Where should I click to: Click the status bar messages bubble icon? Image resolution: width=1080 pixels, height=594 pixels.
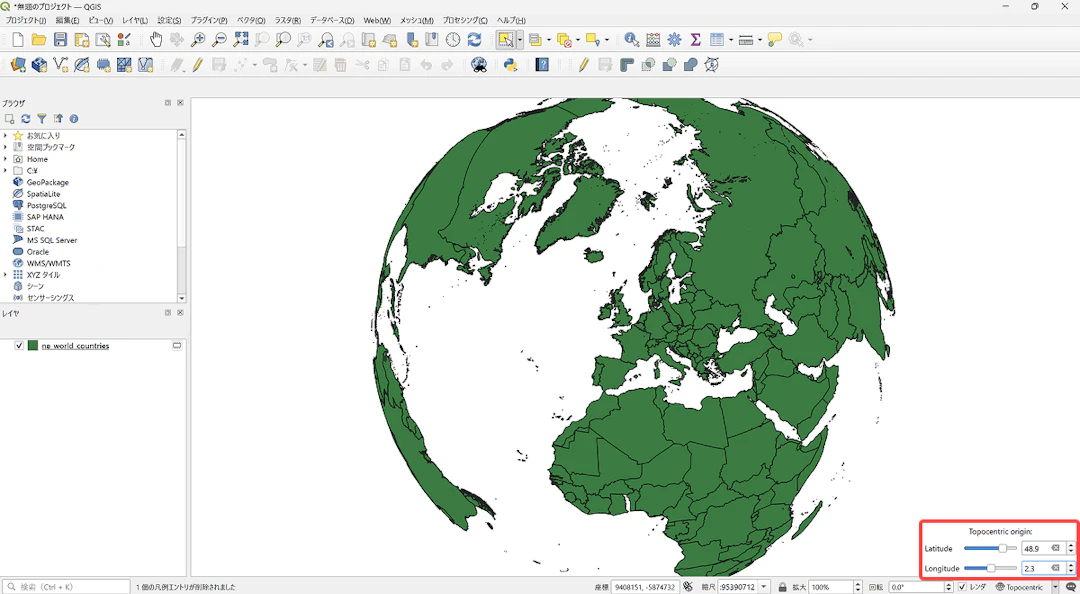pyautogui.click(x=1070, y=587)
